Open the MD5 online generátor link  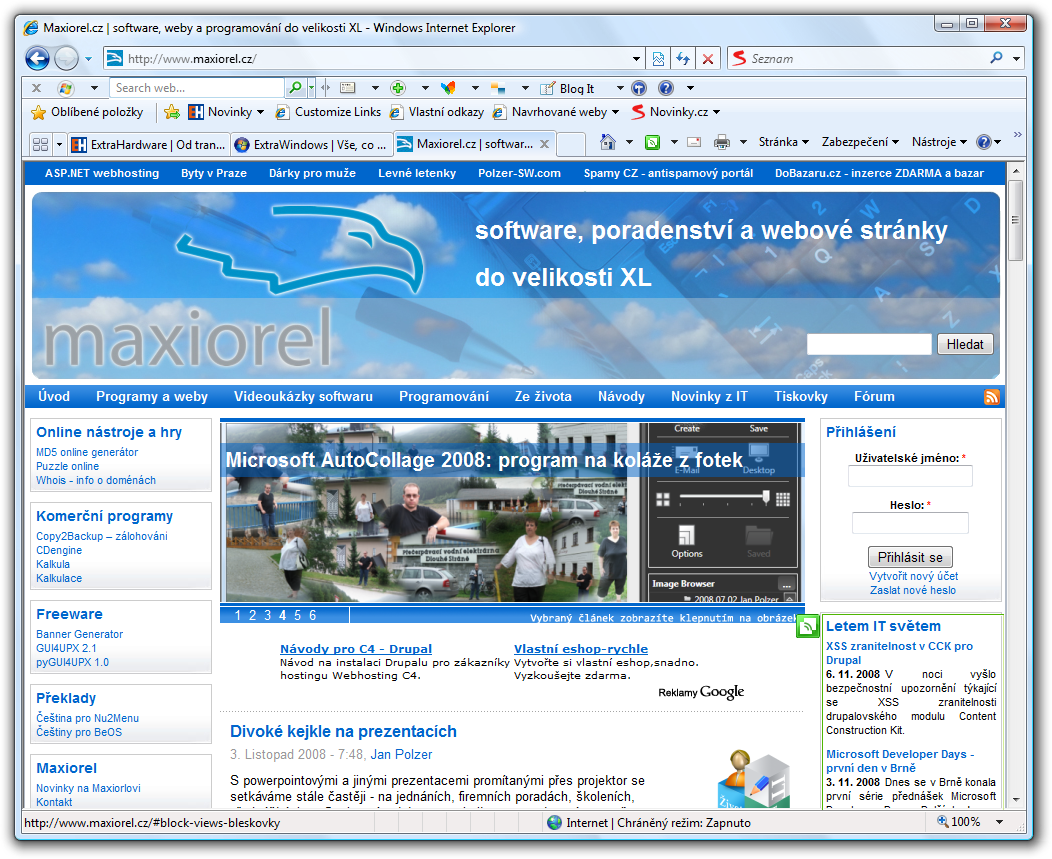point(87,452)
